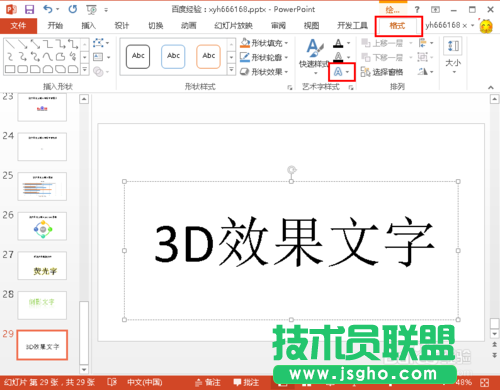
Task: Click the Text Fill A icon
Action: (x=338, y=43)
